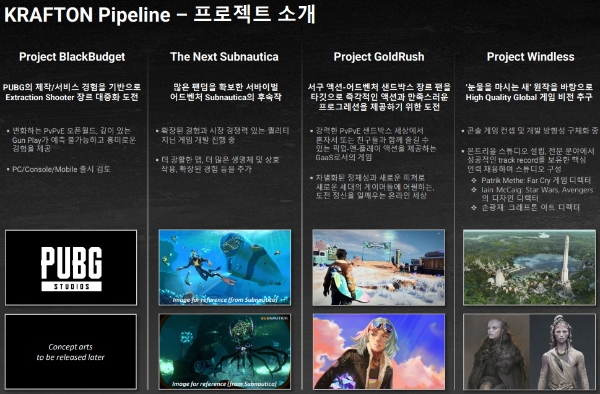
Task: Click the 'Project BlackBudget' heading
Action: tap(72, 57)
